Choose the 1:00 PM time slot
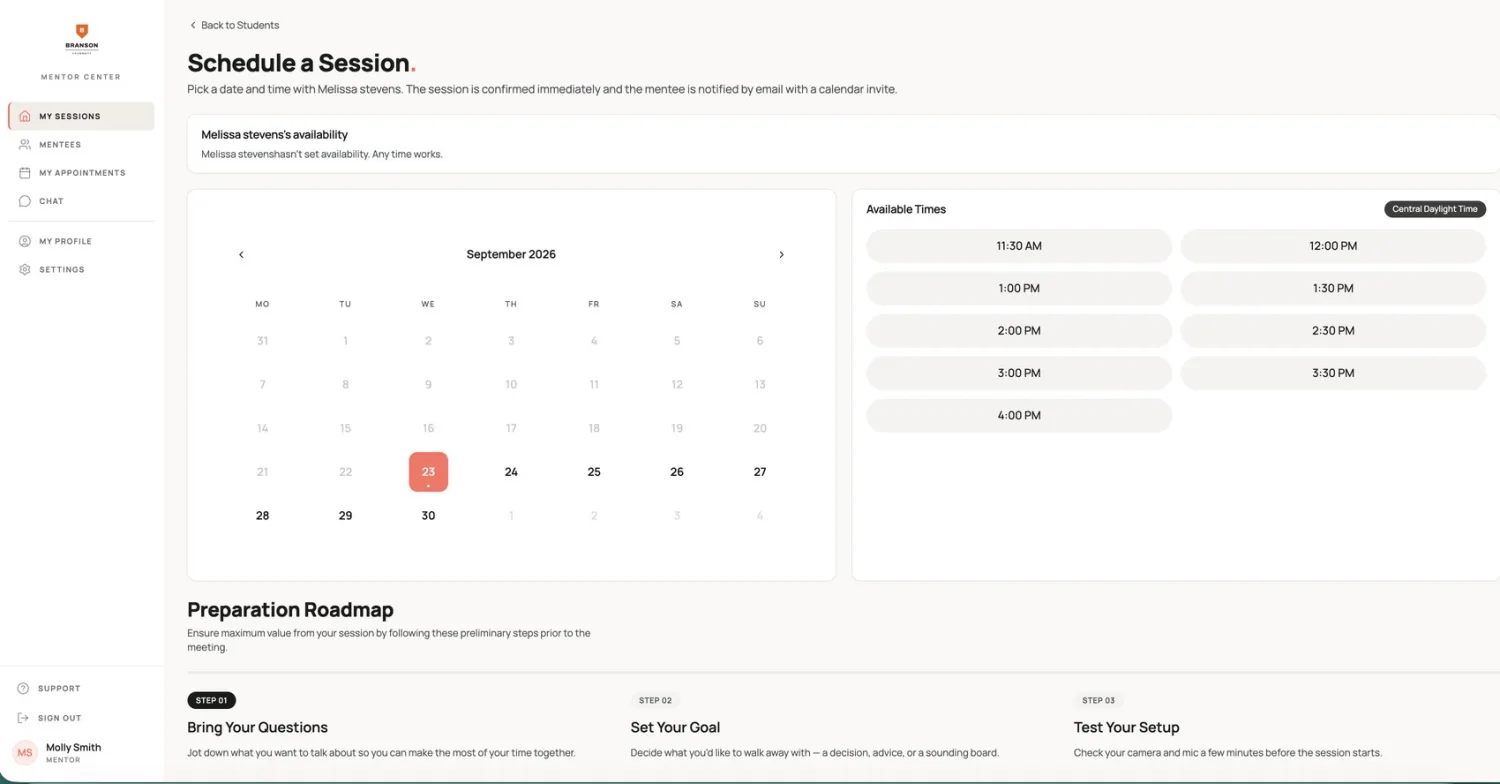 tap(1019, 288)
